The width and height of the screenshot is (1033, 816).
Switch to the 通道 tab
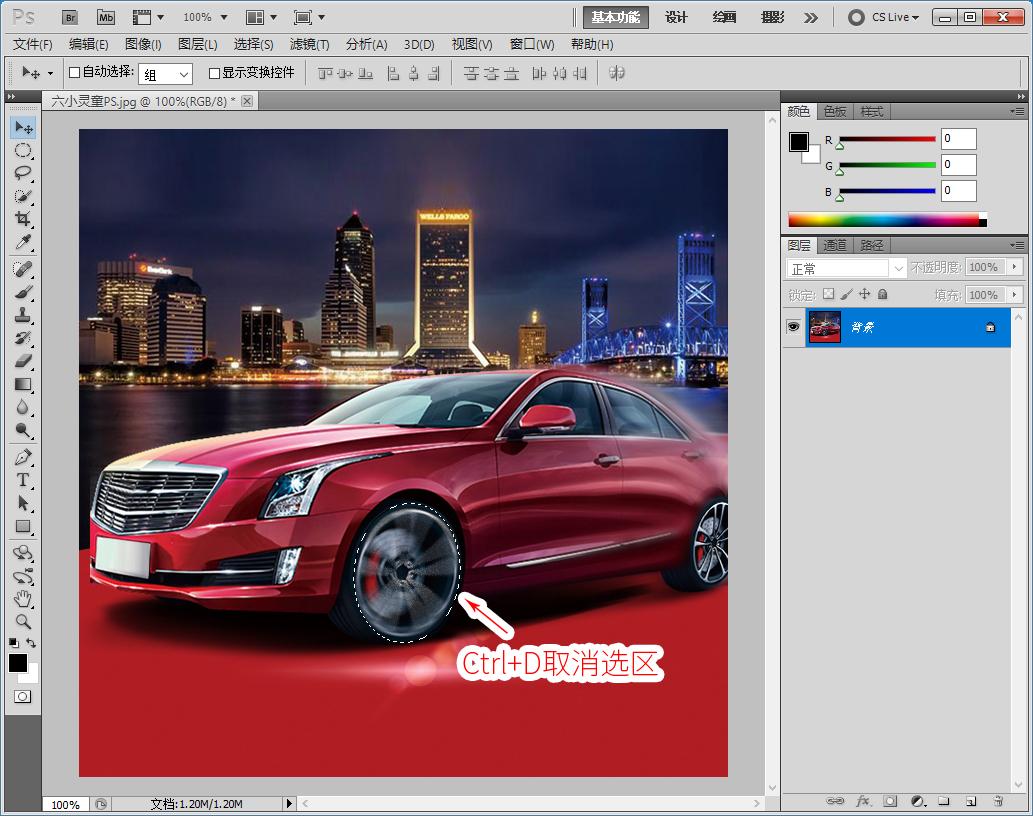coord(835,245)
